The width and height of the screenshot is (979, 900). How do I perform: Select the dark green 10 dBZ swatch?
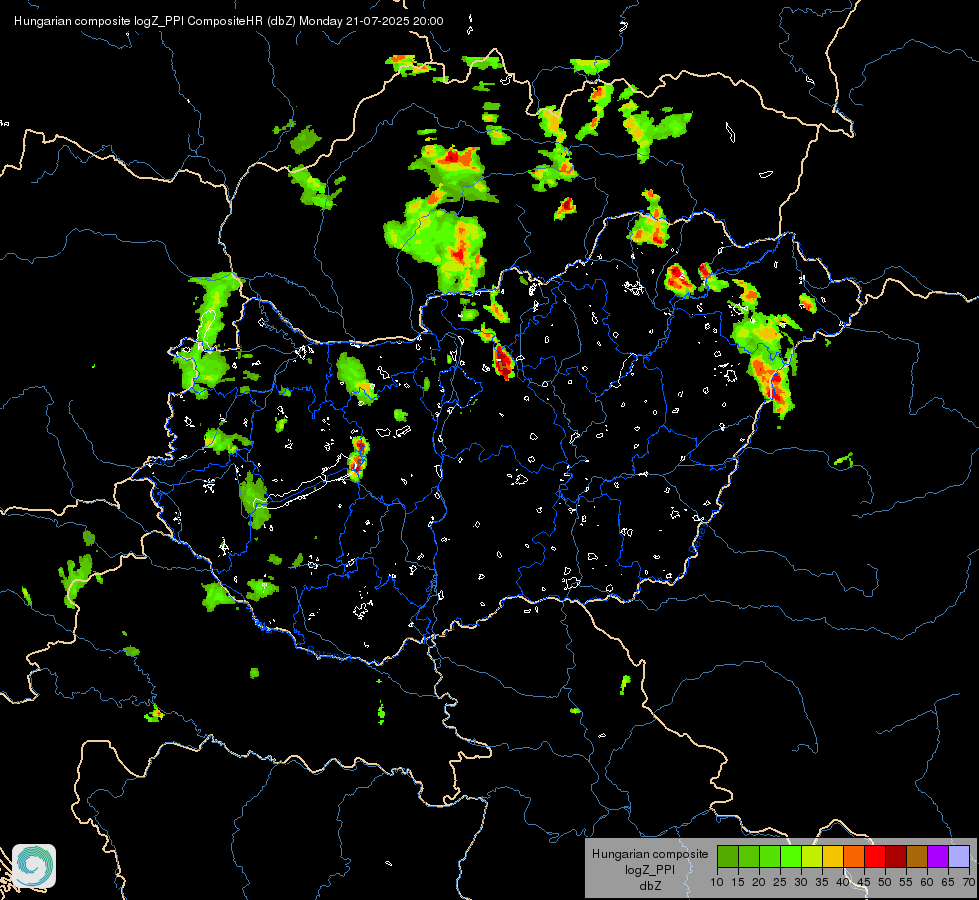pos(728,856)
